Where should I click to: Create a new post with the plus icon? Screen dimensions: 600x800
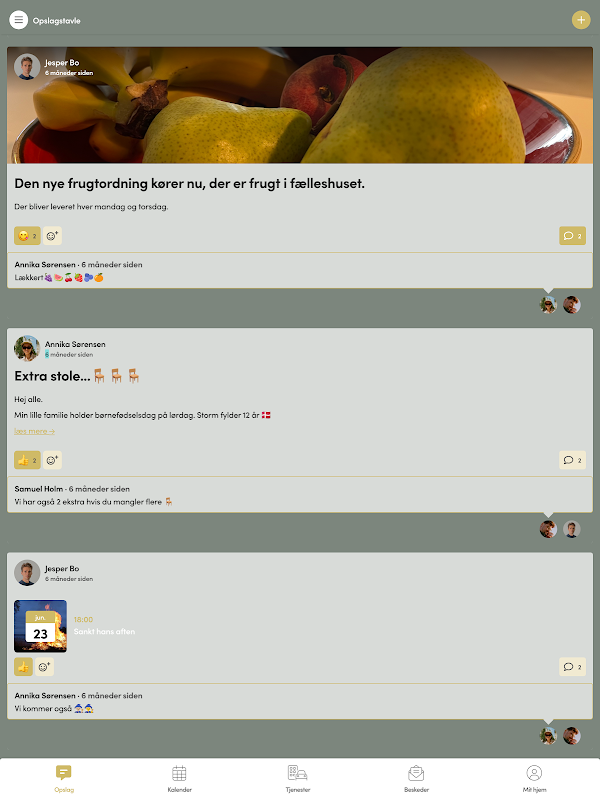click(x=581, y=20)
